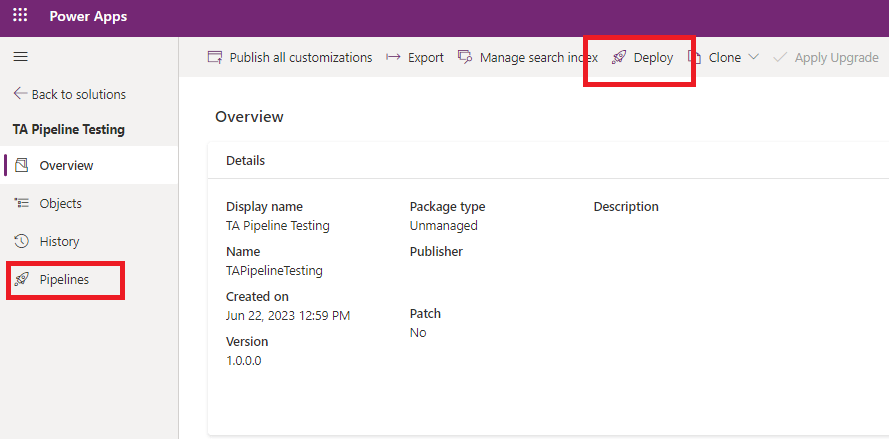This screenshot has width=889, height=439.
Task: Collapse the hamburger navigation menu
Action: click(20, 57)
